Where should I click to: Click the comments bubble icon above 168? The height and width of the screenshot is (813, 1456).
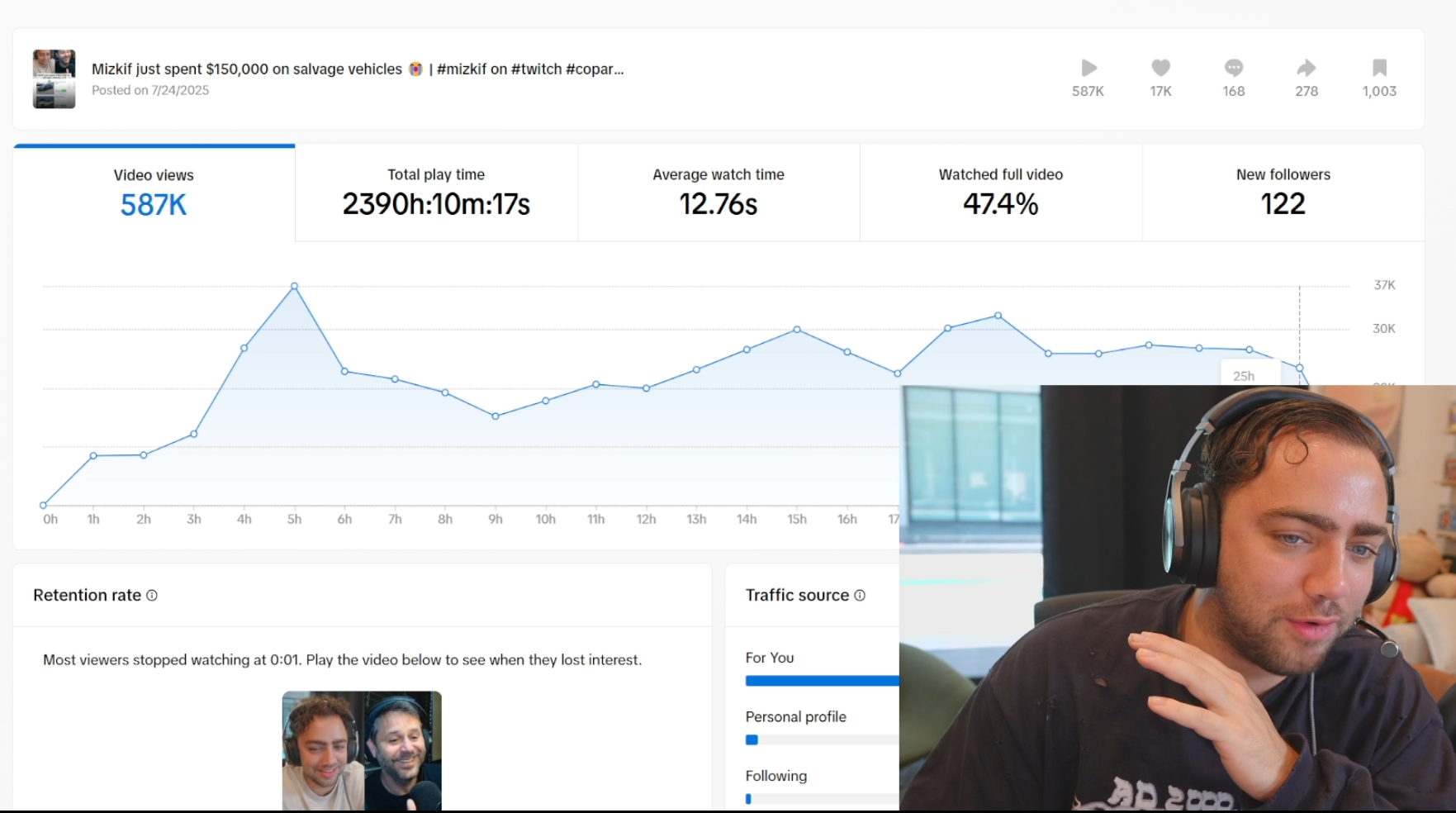point(1234,68)
